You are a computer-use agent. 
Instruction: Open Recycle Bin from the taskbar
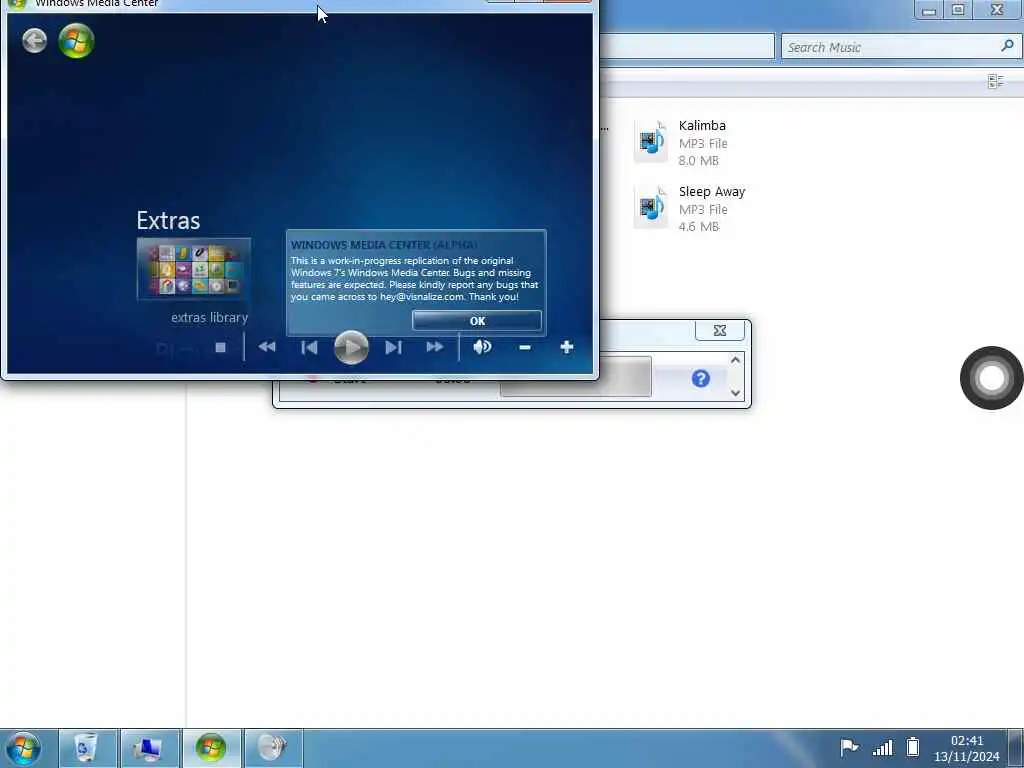coord(89,748)
